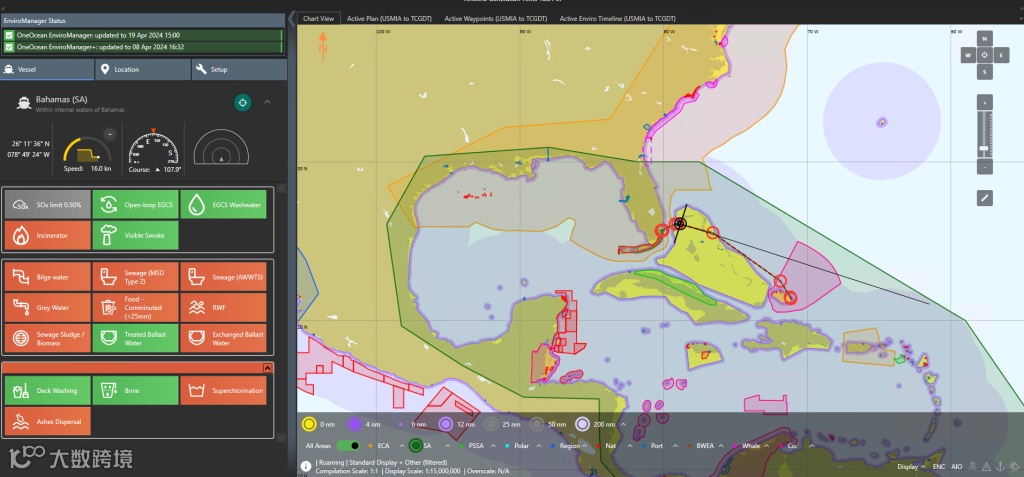Switch to the Active Waypoints tab
This screenshot has width=1024, height=477.
coord(495,18)
